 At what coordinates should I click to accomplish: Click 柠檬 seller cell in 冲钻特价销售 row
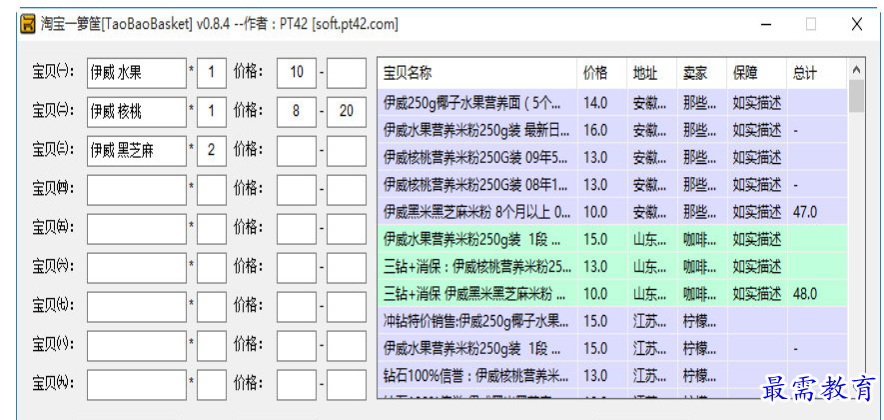click(x=701, y=321)
